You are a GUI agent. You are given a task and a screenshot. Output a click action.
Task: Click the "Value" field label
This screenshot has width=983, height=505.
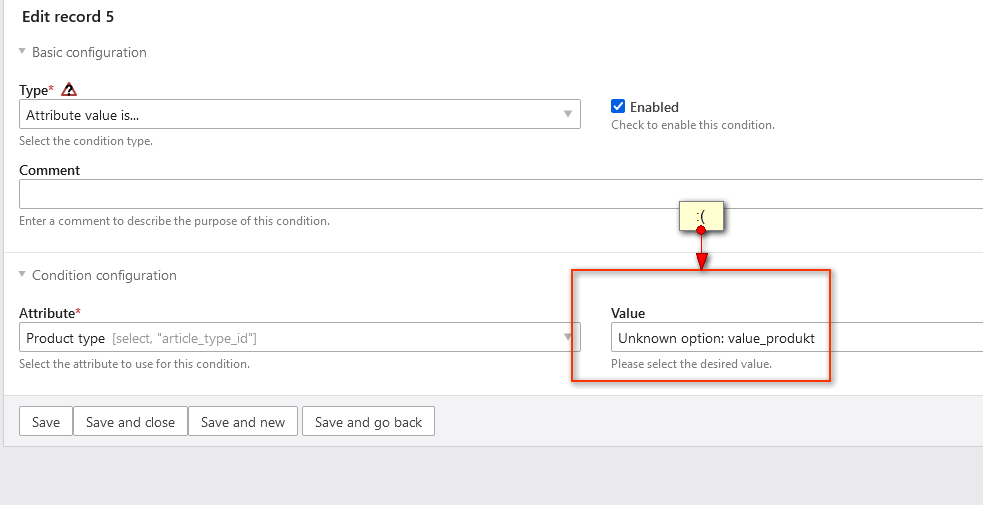[628, 313]
